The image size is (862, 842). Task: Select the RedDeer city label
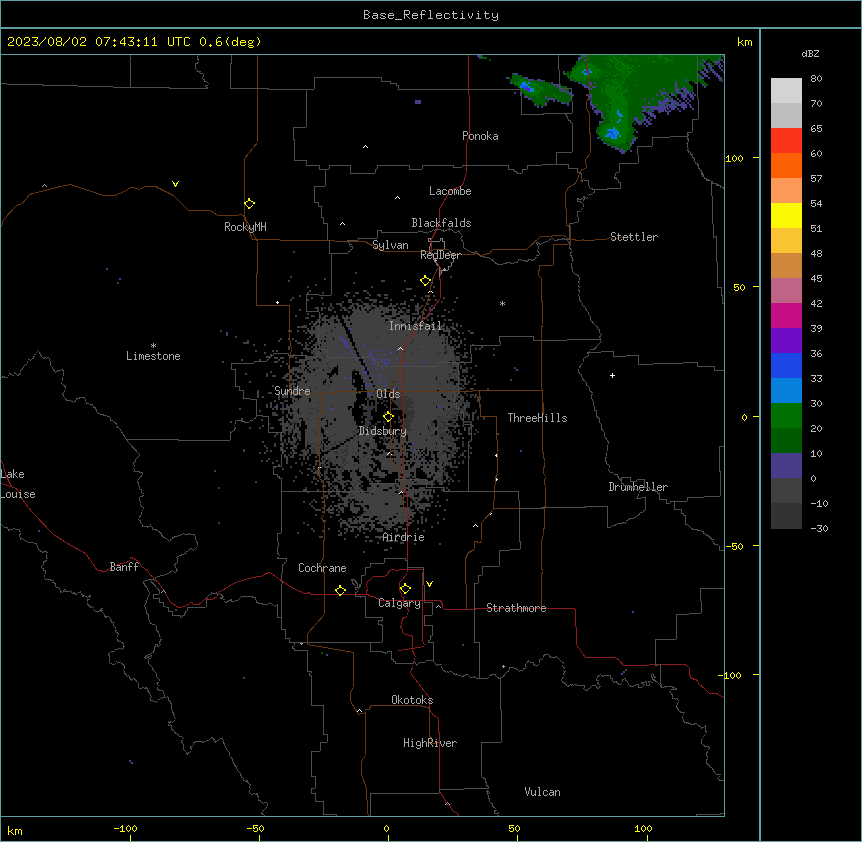pos(440,255)
